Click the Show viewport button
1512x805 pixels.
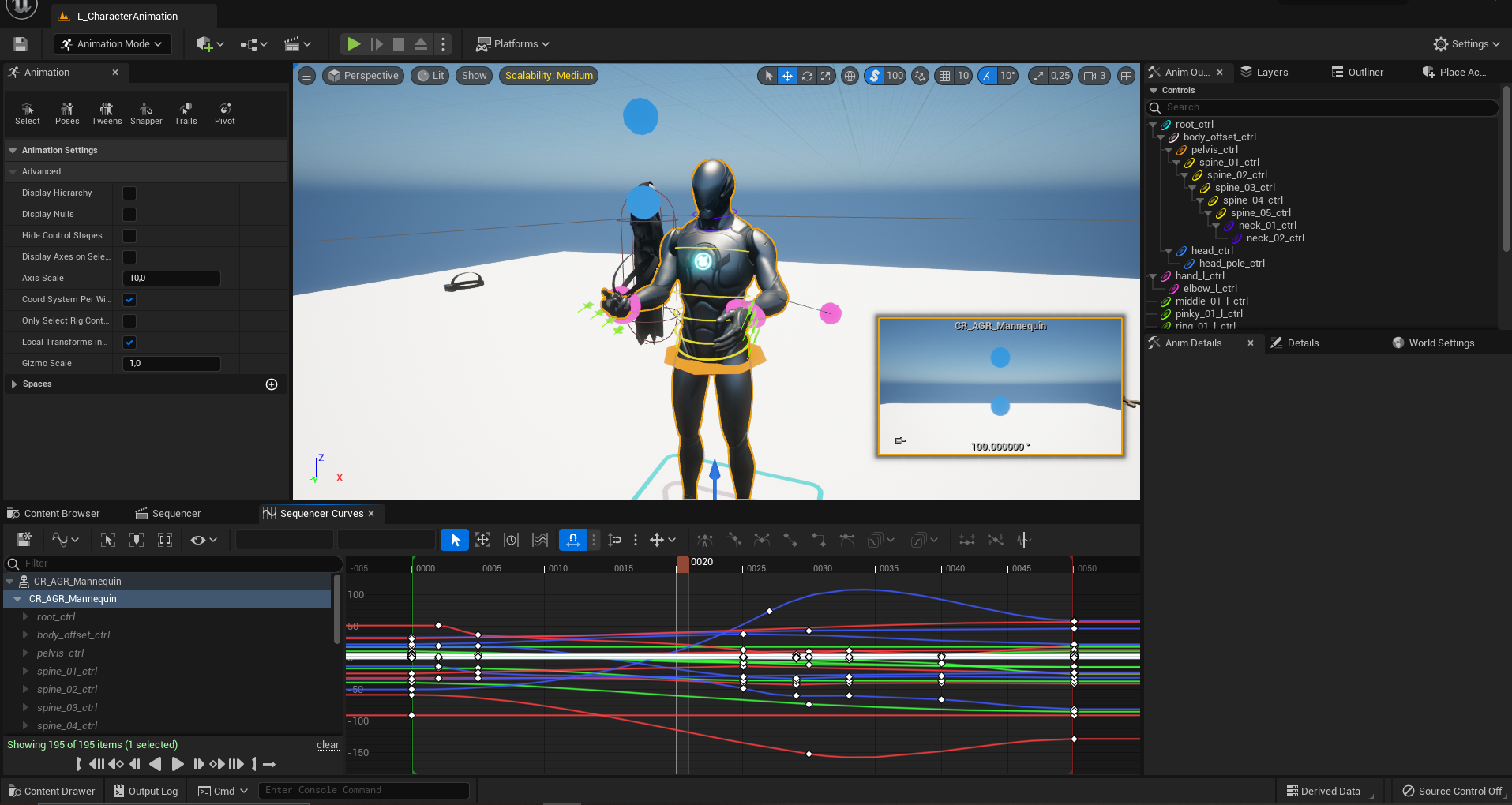pos(474,76)
